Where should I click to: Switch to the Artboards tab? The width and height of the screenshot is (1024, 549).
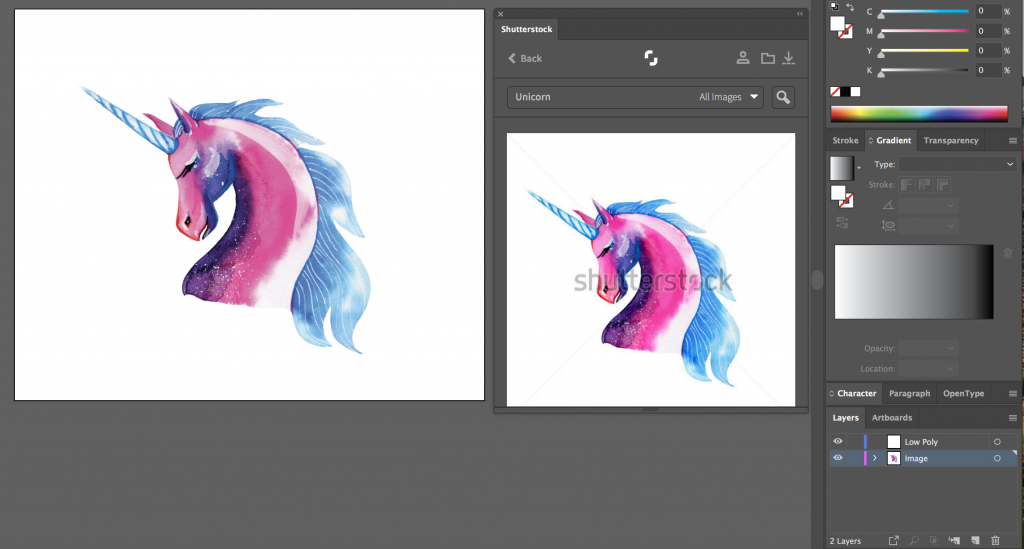tap(891, 418)
